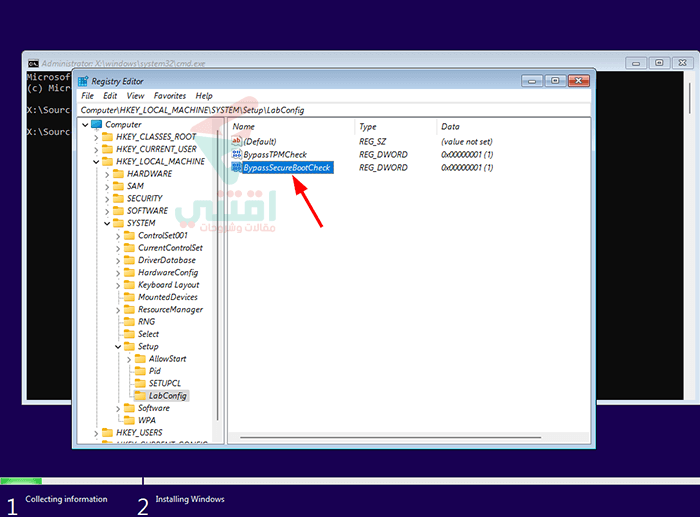Image resolution: width=700 pixels, height=517 pixels.
Task: Select the BypassSecureBootCheck value name
Action: point(287,167)
